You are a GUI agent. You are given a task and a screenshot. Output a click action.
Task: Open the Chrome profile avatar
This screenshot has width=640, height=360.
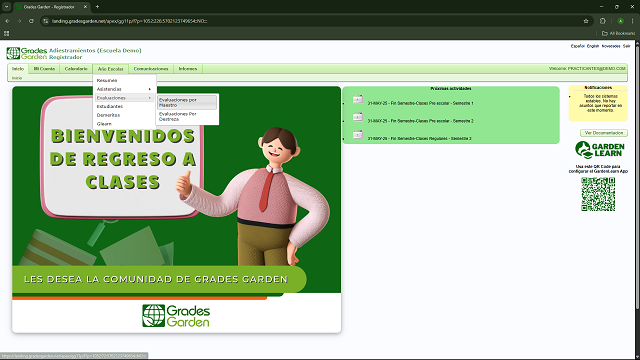pos(620,21)
